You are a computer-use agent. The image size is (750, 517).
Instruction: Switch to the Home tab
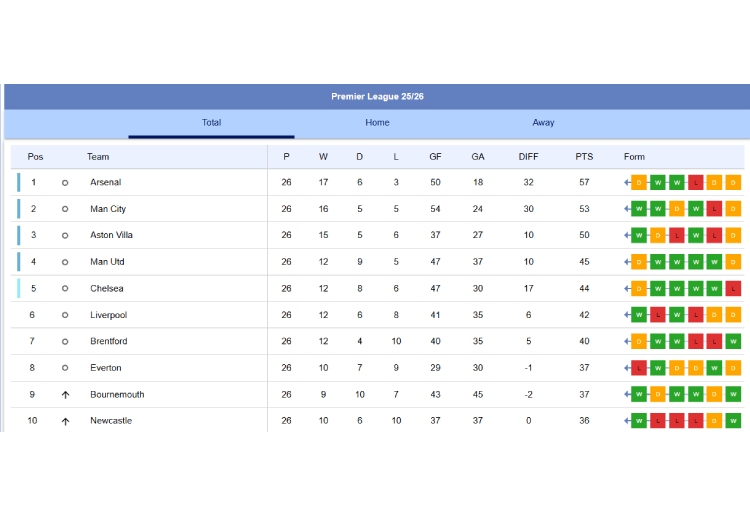(x=377, y=123)
